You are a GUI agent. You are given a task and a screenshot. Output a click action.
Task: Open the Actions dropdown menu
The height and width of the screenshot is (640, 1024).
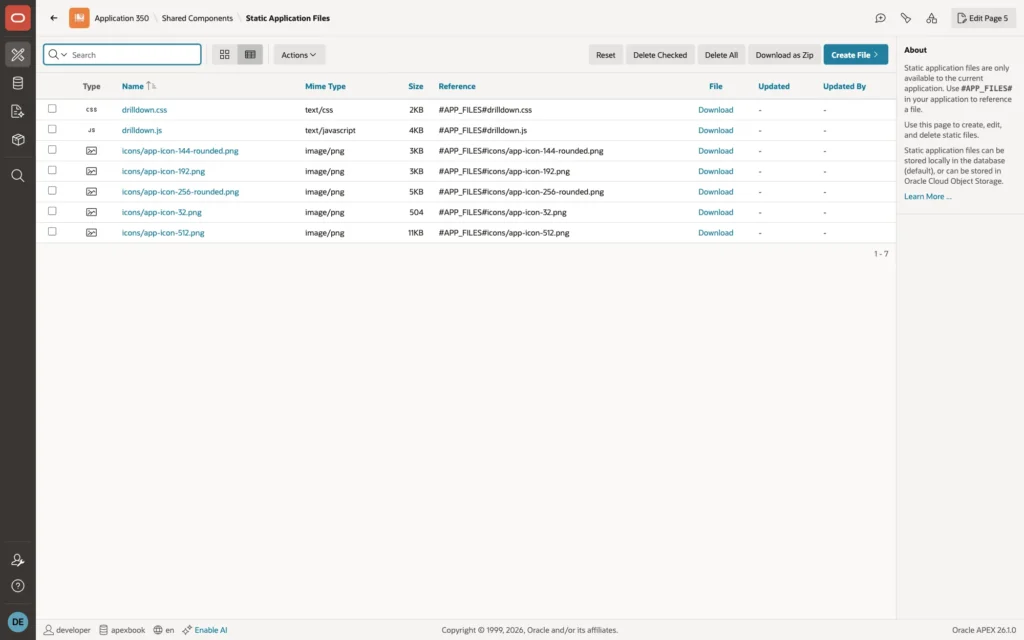[x=299, y=55]
